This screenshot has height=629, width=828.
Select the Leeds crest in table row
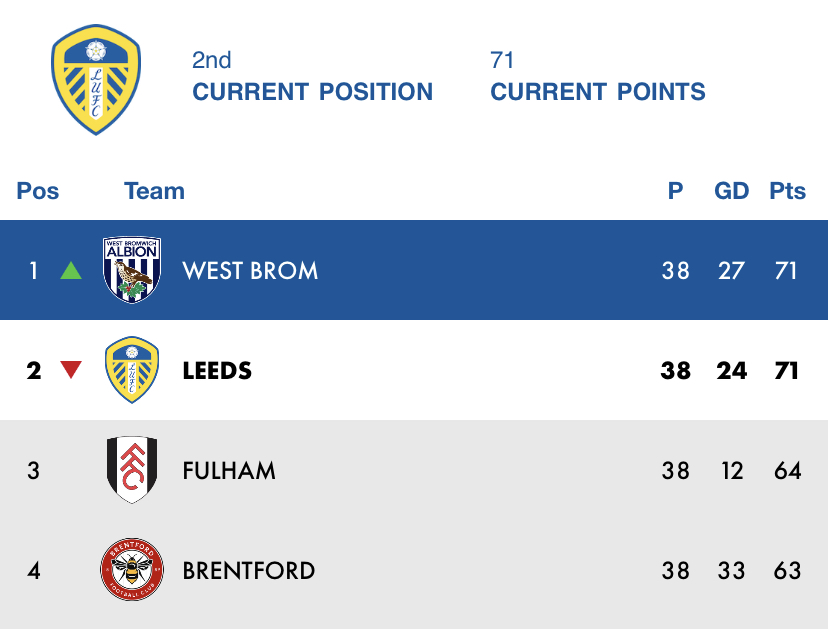point(132,370)
